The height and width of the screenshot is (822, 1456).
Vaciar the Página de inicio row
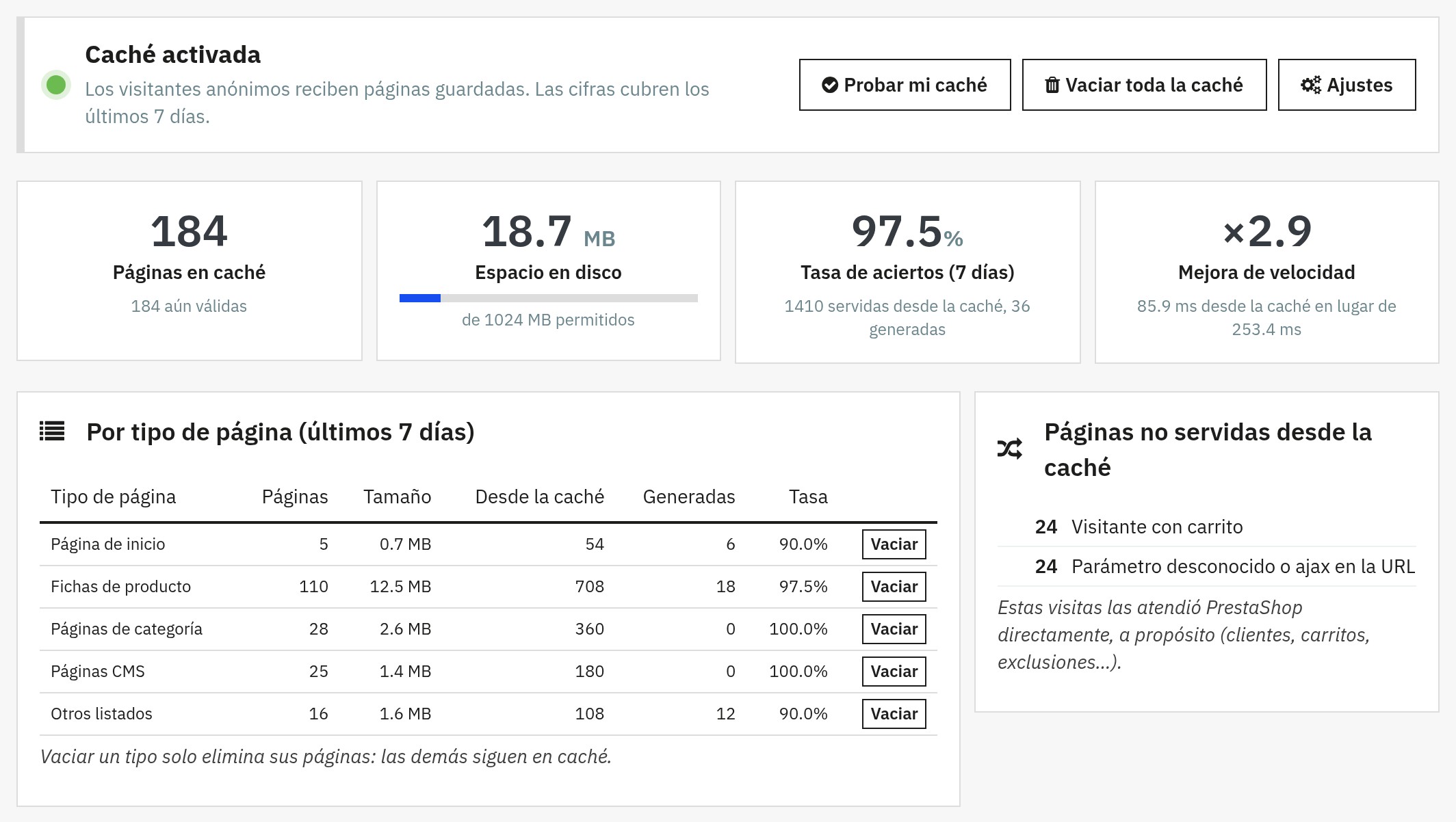894,544
